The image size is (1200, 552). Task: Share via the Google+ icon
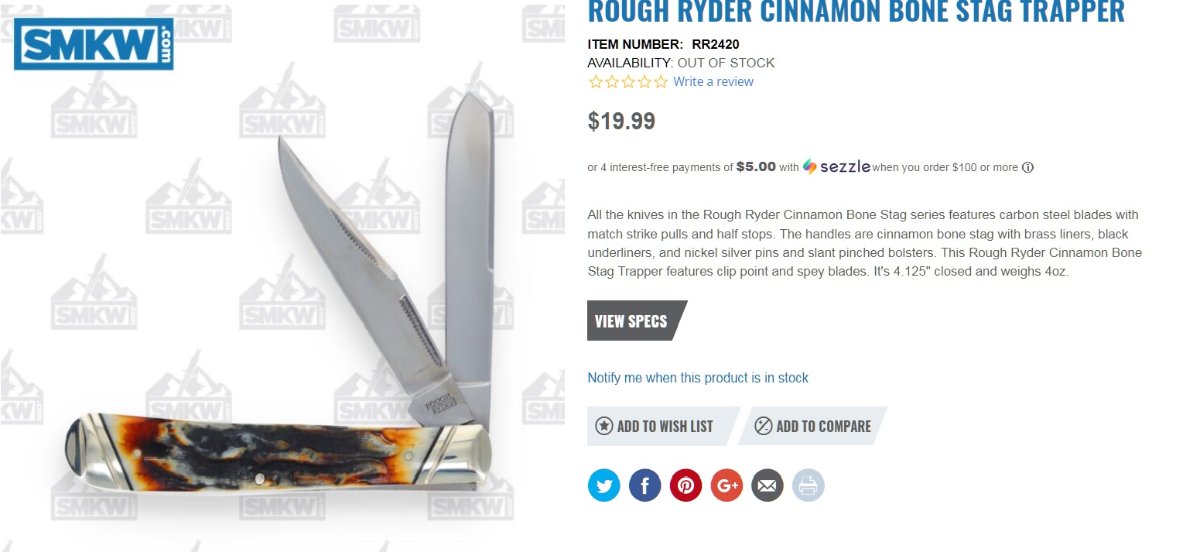pyautogui.click(x=727, y=486)
